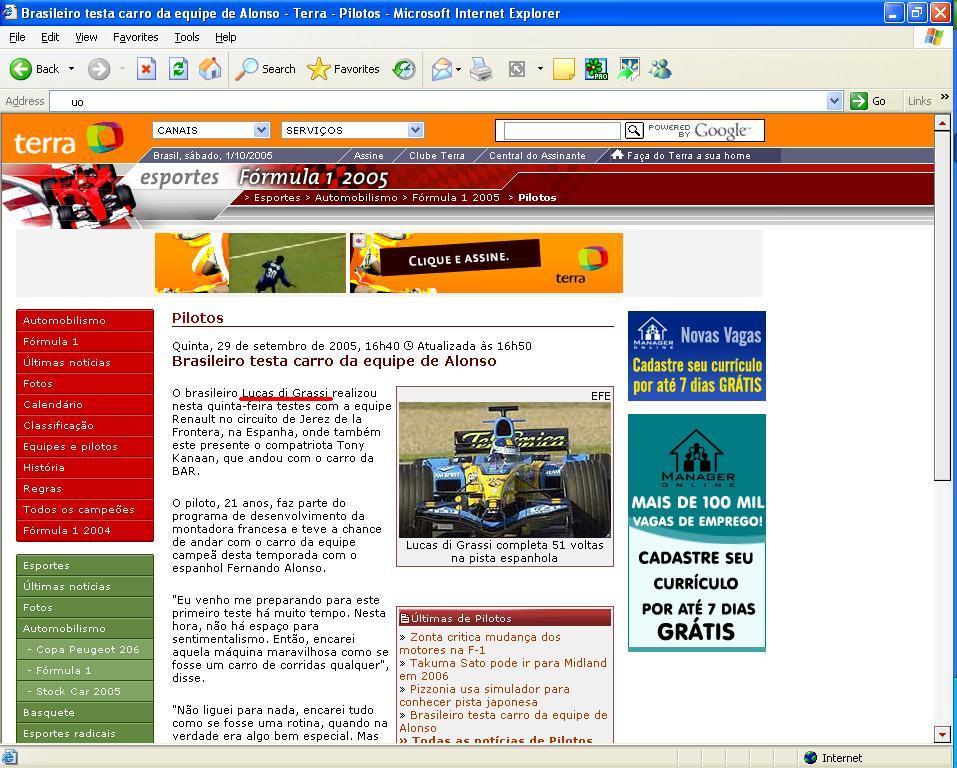Image resolution: width=957 pixels, height=768 pixels.
Task: Open Central do Assinante link
Action: coord(537,156)
